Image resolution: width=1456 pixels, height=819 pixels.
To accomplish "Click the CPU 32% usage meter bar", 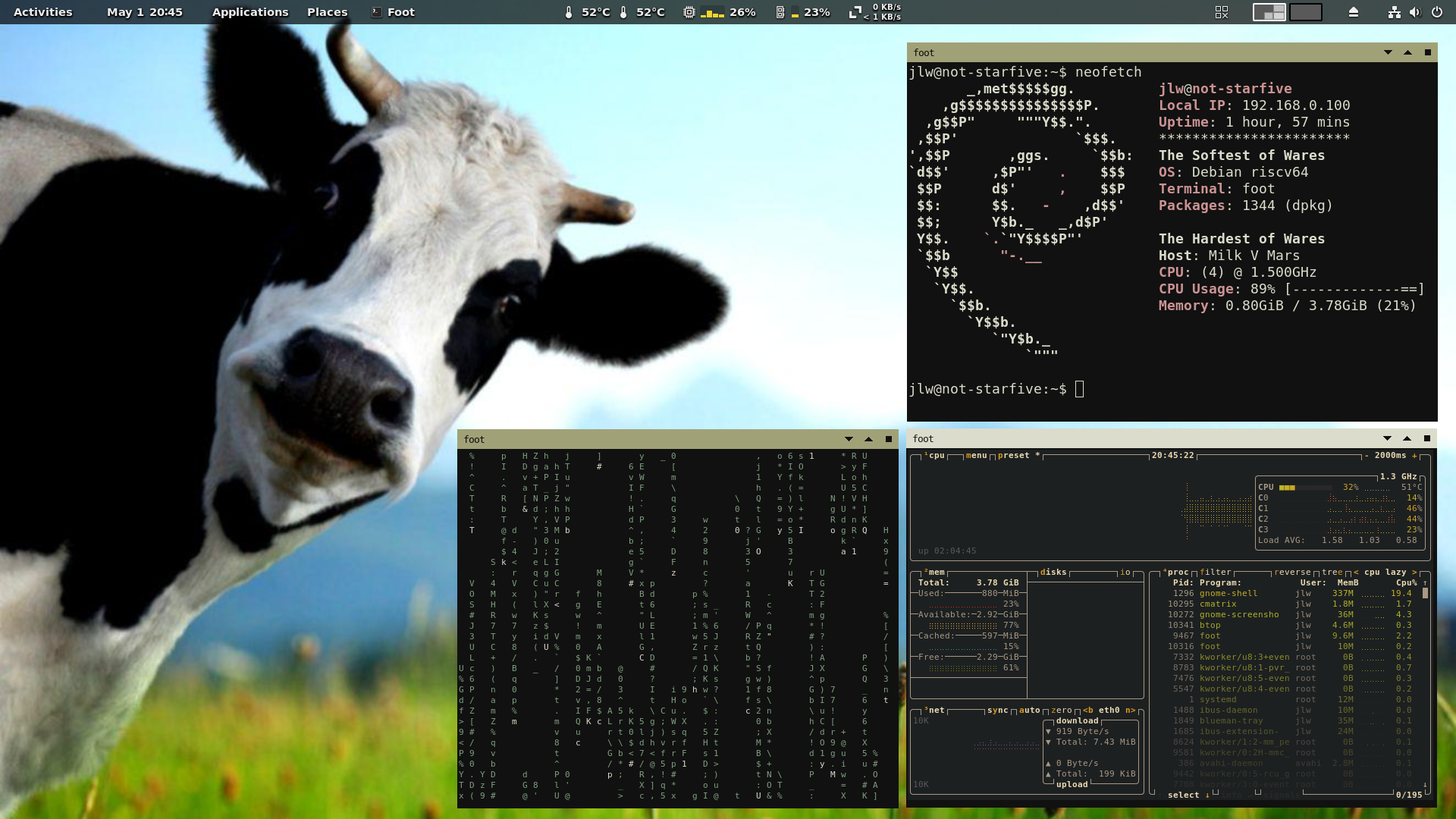I will tap(1305, 488).
